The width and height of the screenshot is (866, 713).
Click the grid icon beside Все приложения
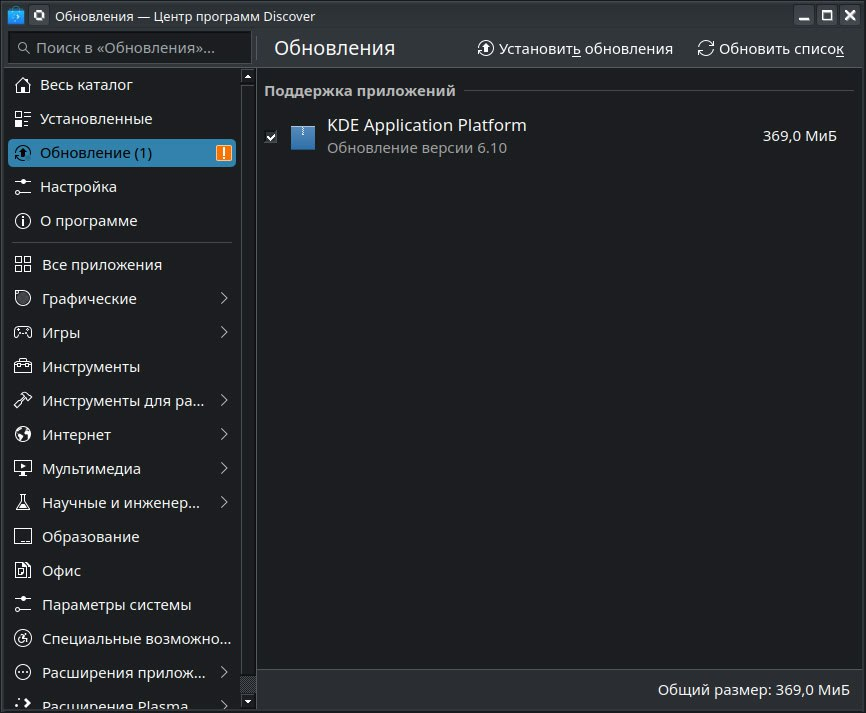[x=23, y=264]
